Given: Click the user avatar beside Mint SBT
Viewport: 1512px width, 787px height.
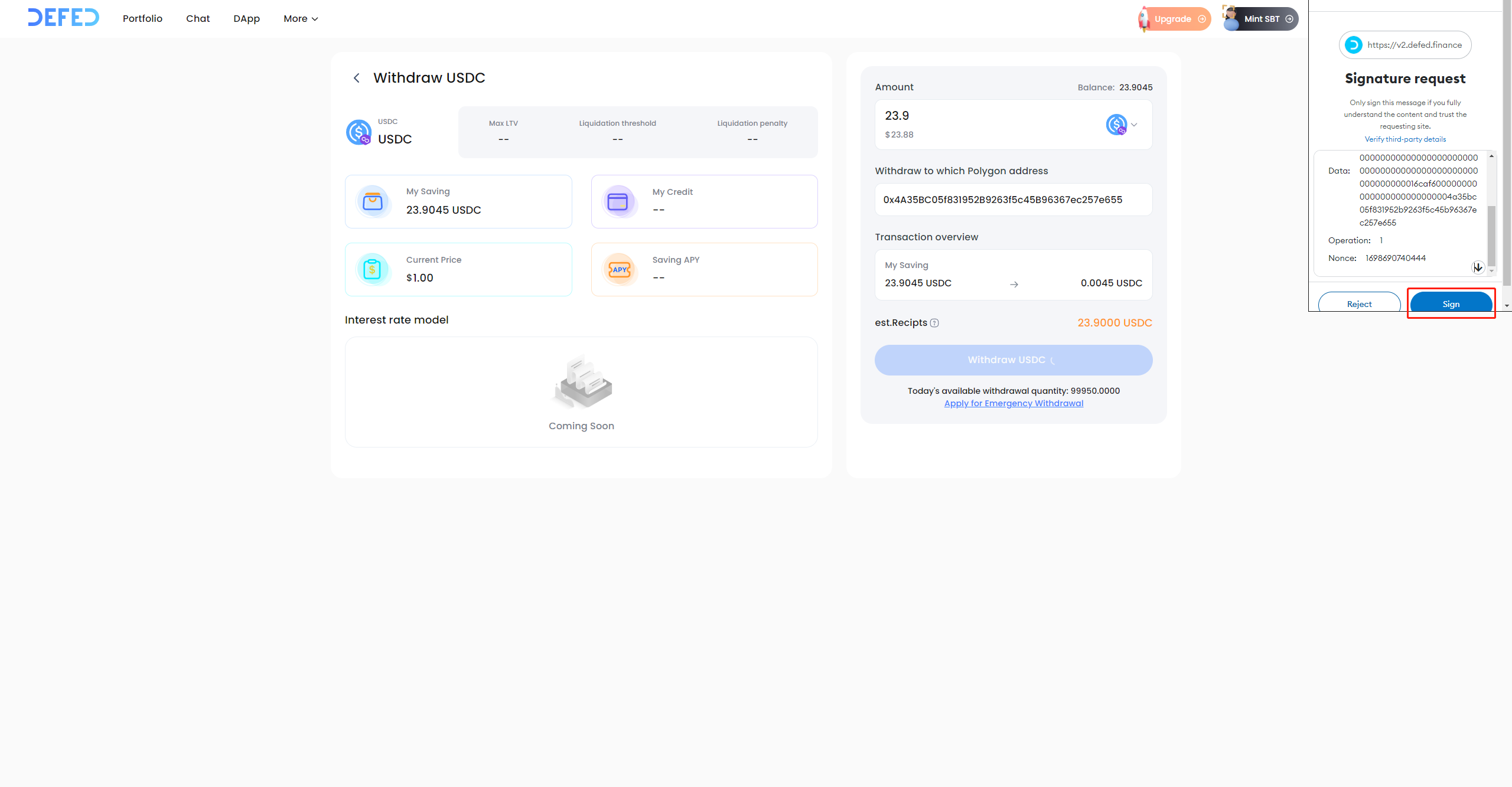Looking at the screenshot, I should pos(1231,18).
